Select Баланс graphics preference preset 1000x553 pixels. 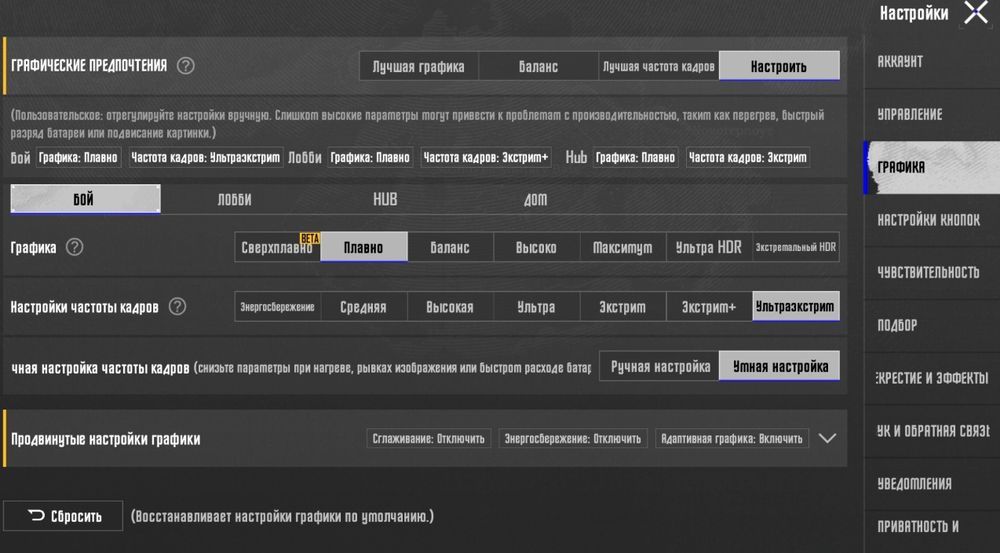pos(538,66)
